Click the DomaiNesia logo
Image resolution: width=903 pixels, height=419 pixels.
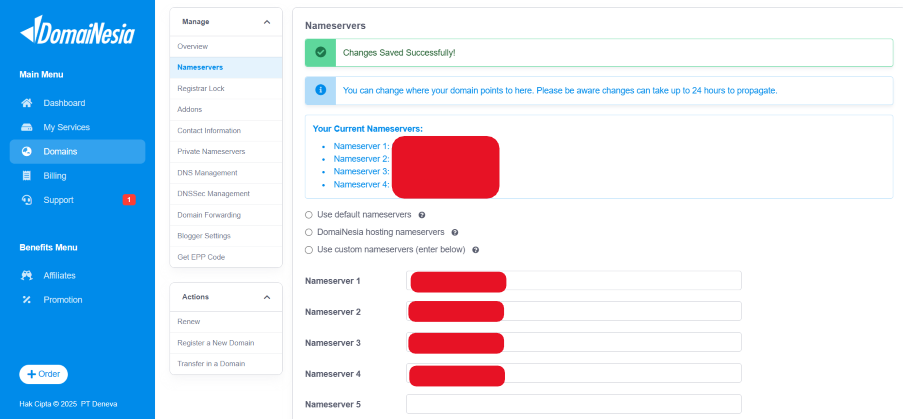coord(77,33)
